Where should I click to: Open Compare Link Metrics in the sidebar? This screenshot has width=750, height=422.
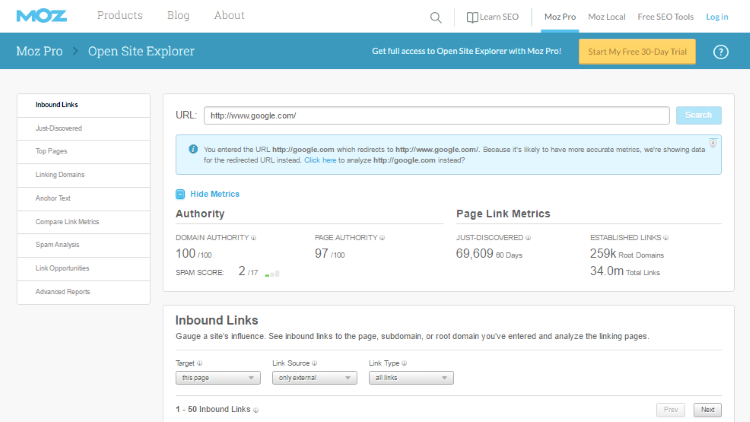[x=84, y=222]
